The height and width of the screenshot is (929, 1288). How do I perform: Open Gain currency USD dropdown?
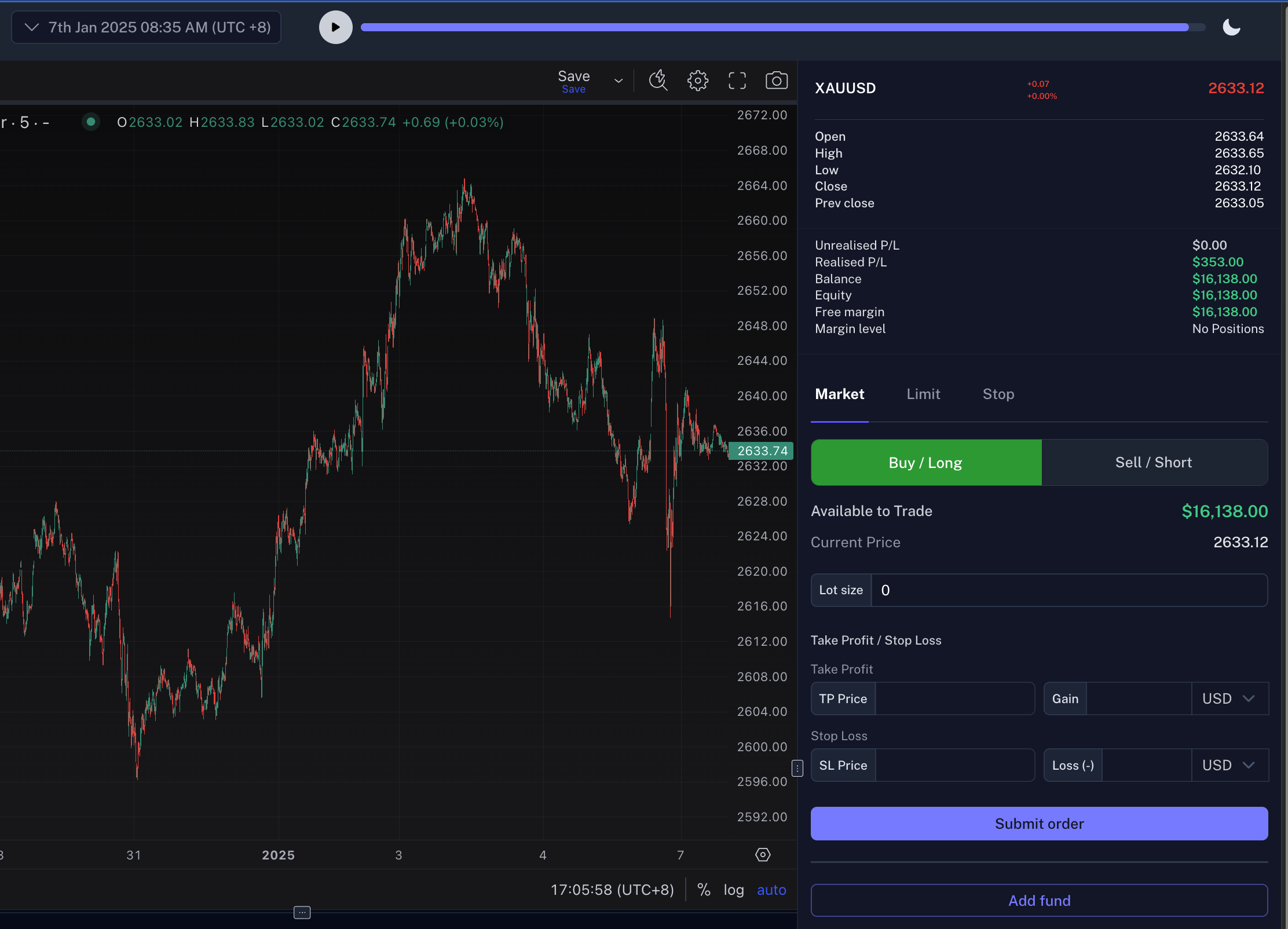[x=1230, y=698]
